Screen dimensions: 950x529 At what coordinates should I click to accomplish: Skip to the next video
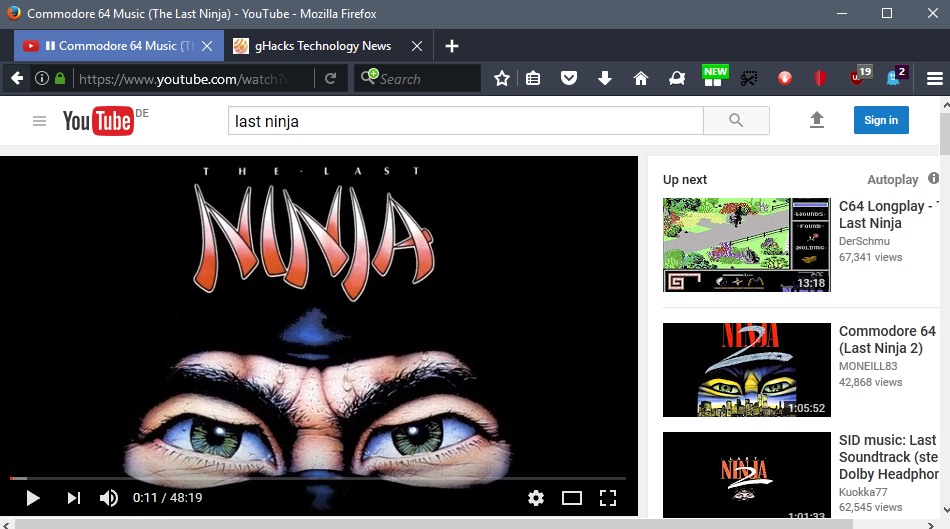click(x=73, y=498)
